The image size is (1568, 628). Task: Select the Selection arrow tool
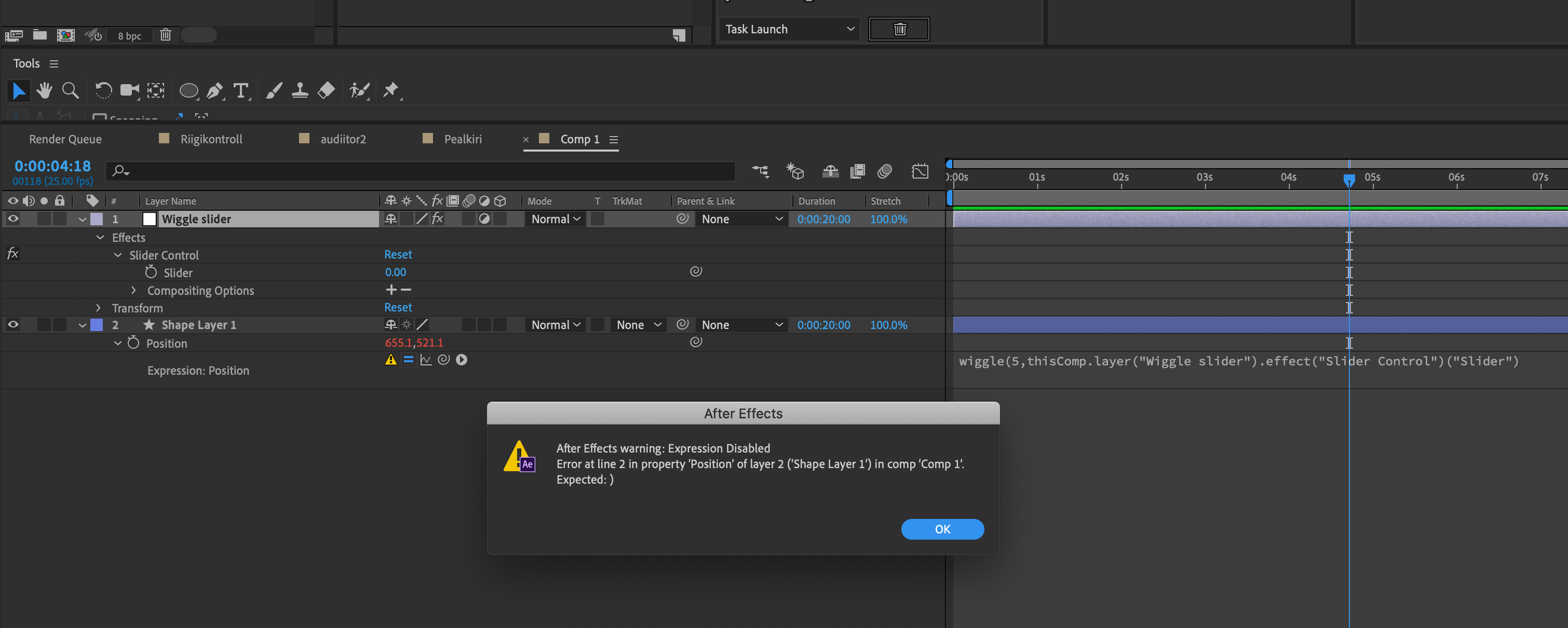pos(18,91)
